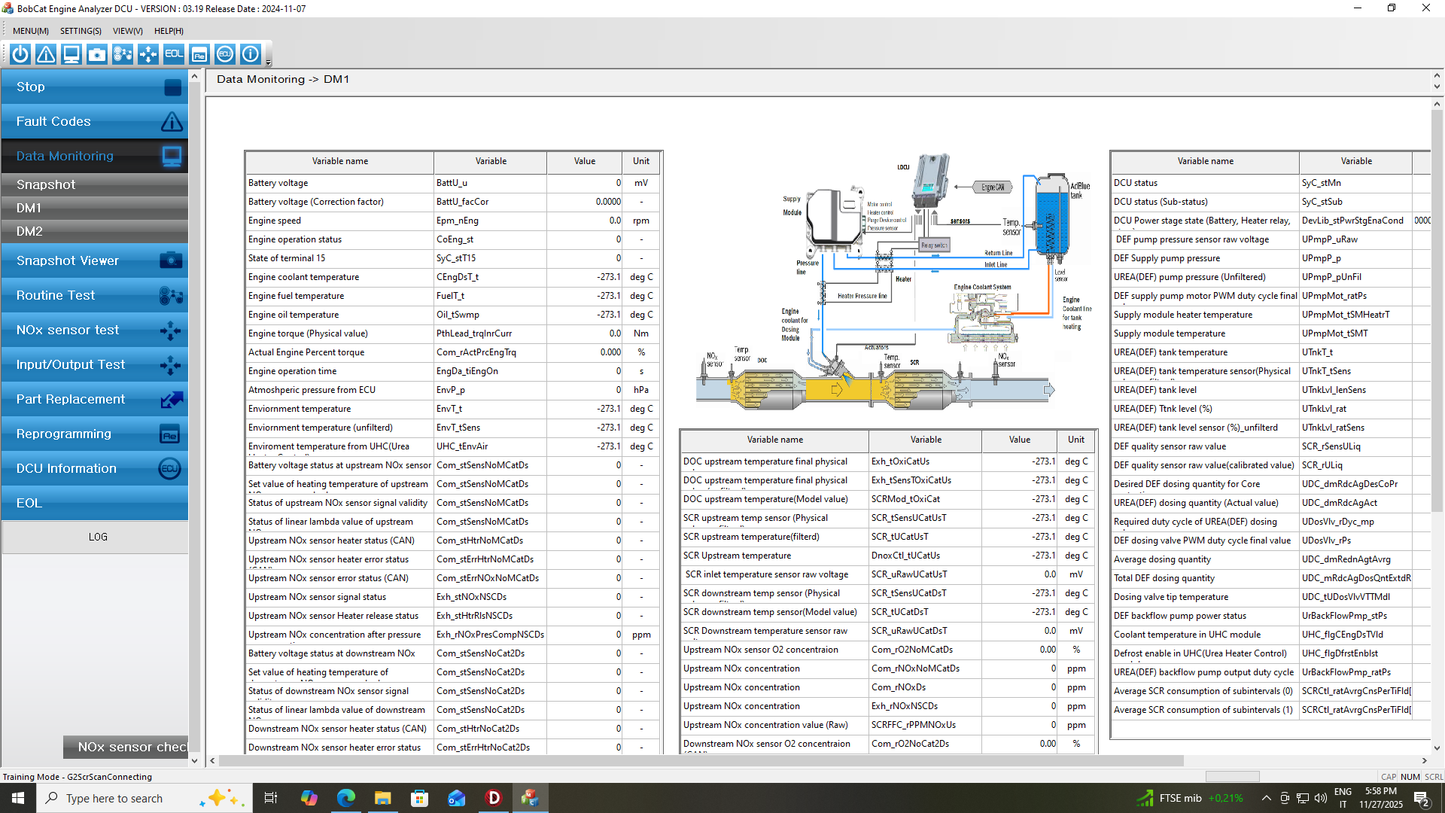The image size is (1445, 813).
Task: Open Fault Codes via the warning triangle toolbar icon
Action: [45, 54]
